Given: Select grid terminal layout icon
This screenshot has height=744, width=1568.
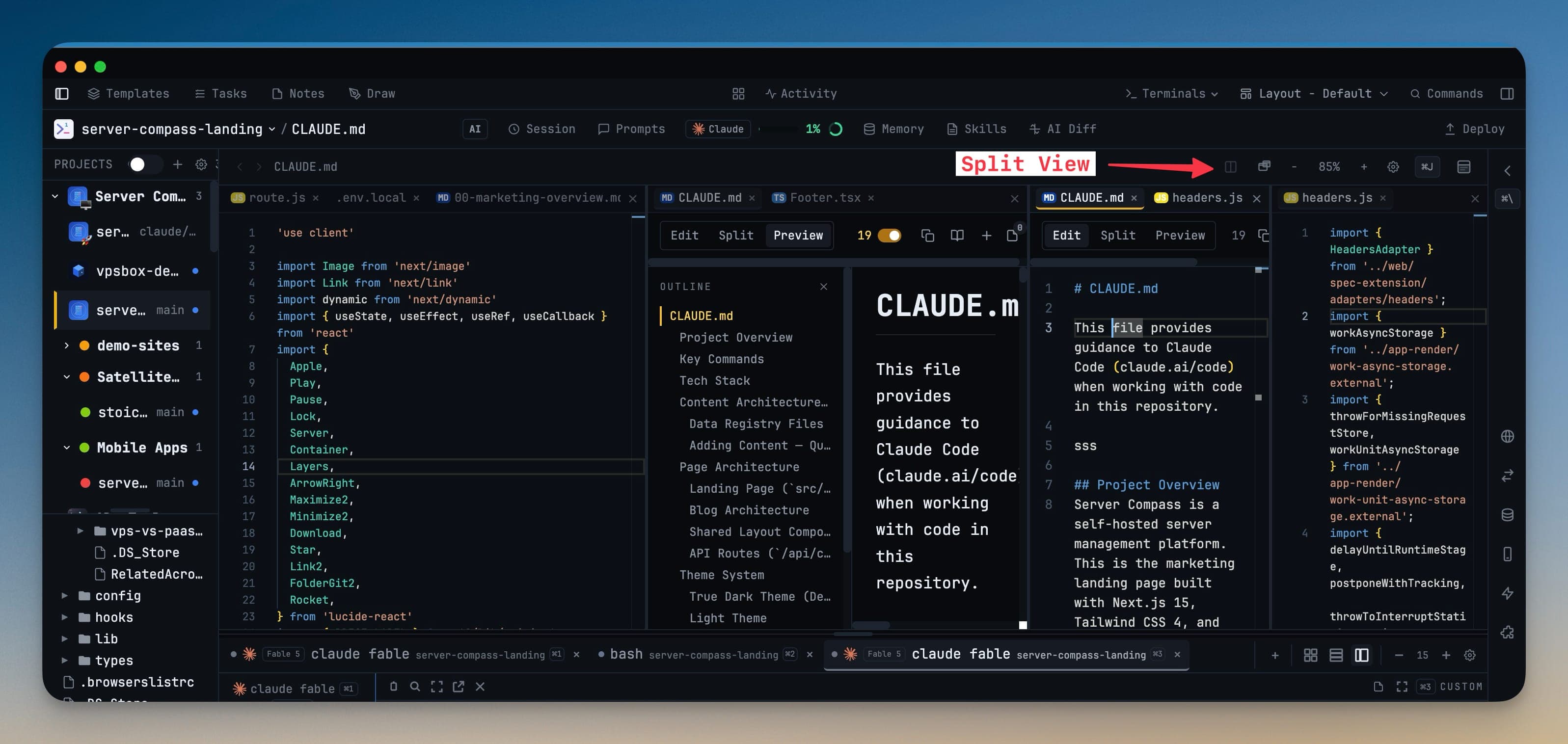Looking at the screenshot, I should click(1310, 655).
